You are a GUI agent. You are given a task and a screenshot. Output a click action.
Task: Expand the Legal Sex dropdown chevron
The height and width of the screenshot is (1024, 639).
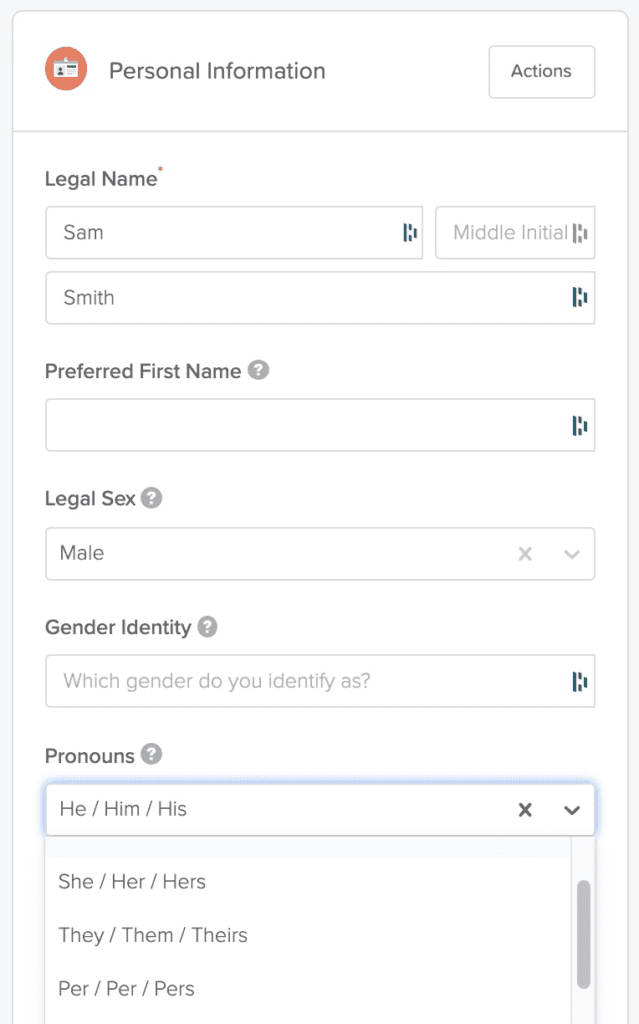(x=572, y=553)
